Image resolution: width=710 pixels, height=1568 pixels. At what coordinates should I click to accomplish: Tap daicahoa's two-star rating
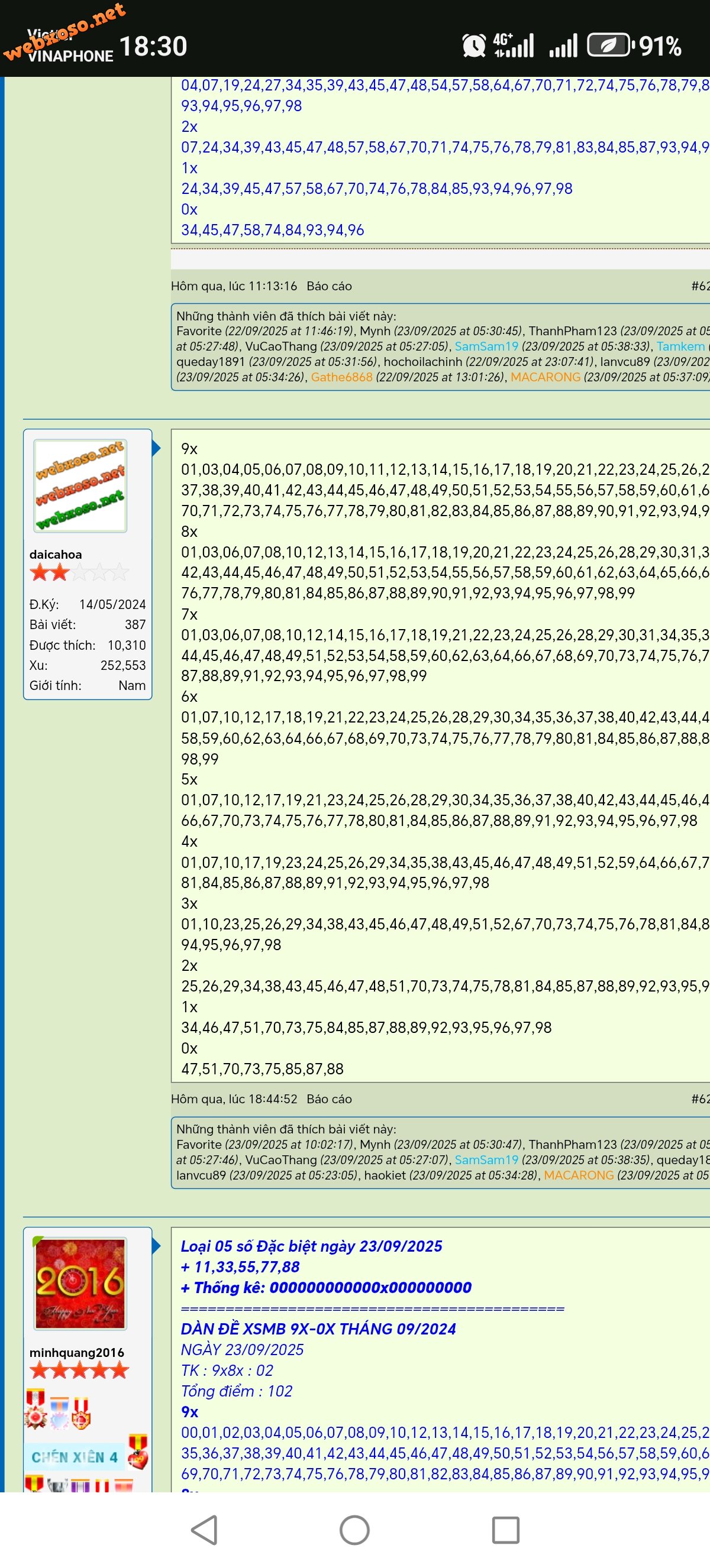pos(50,572)
